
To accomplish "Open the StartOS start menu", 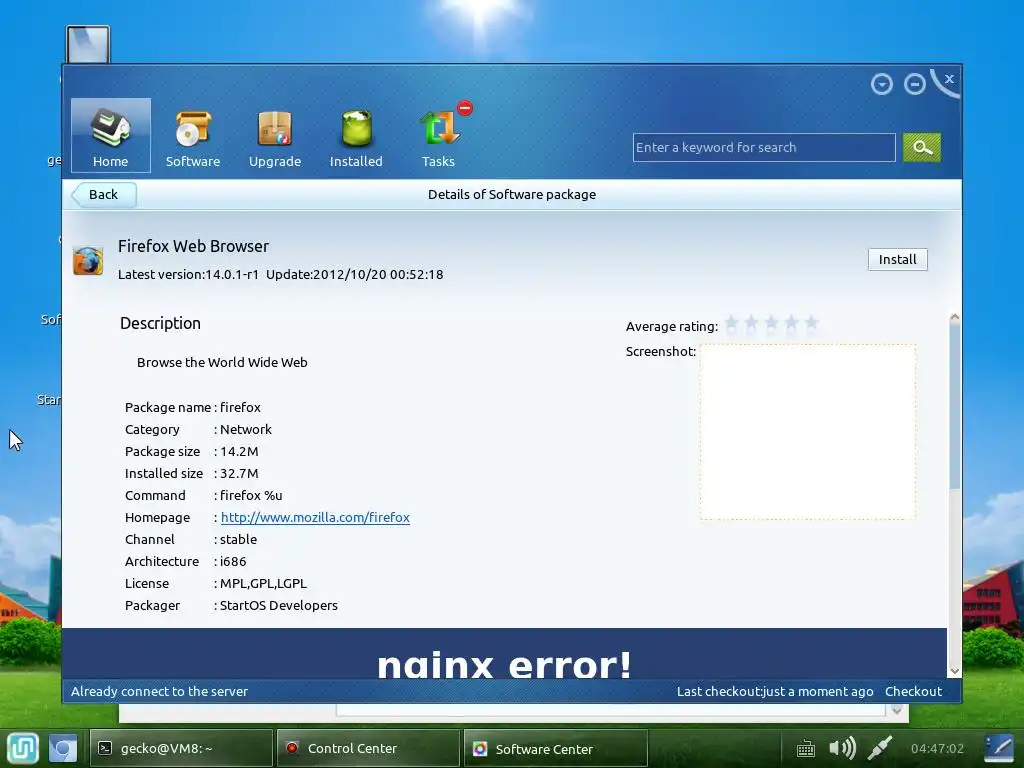I will (23, 748).
